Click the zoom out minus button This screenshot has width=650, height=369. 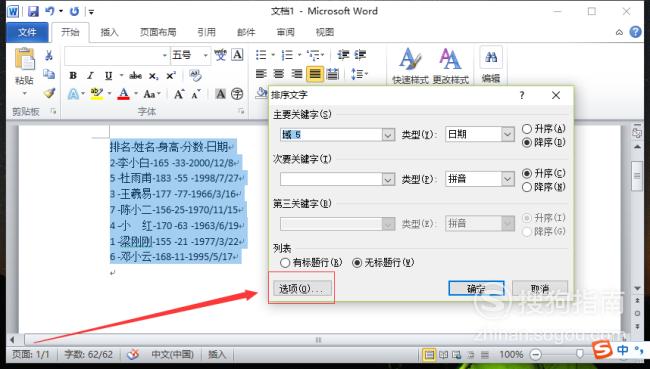click(536, 355)
